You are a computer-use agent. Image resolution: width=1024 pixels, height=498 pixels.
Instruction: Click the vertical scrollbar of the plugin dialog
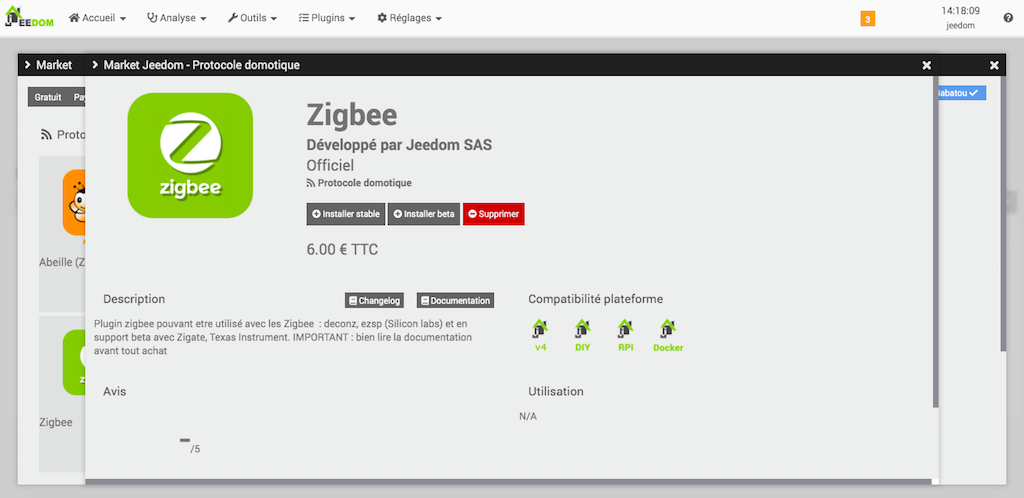pos(935,241)
